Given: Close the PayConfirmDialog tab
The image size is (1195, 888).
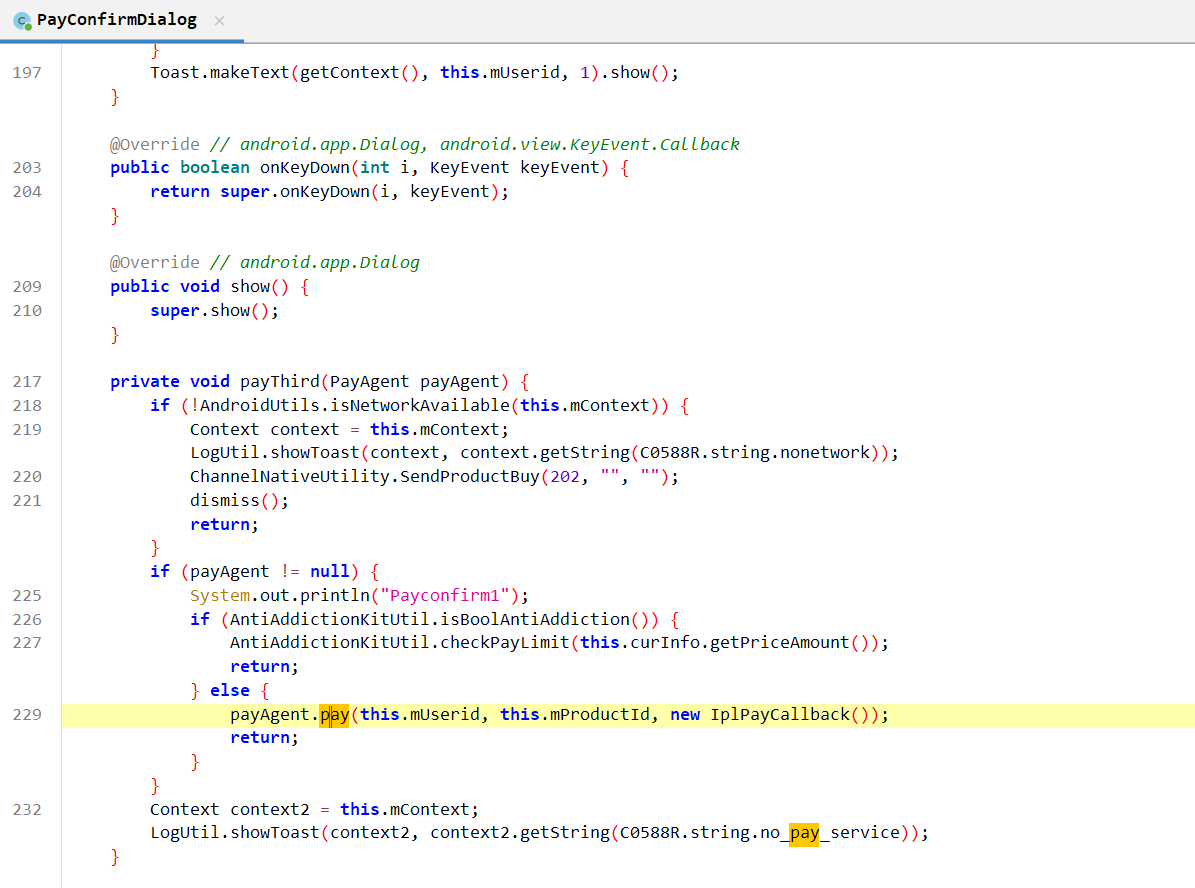Looking at the screenshot, I should tap(220, 20).
